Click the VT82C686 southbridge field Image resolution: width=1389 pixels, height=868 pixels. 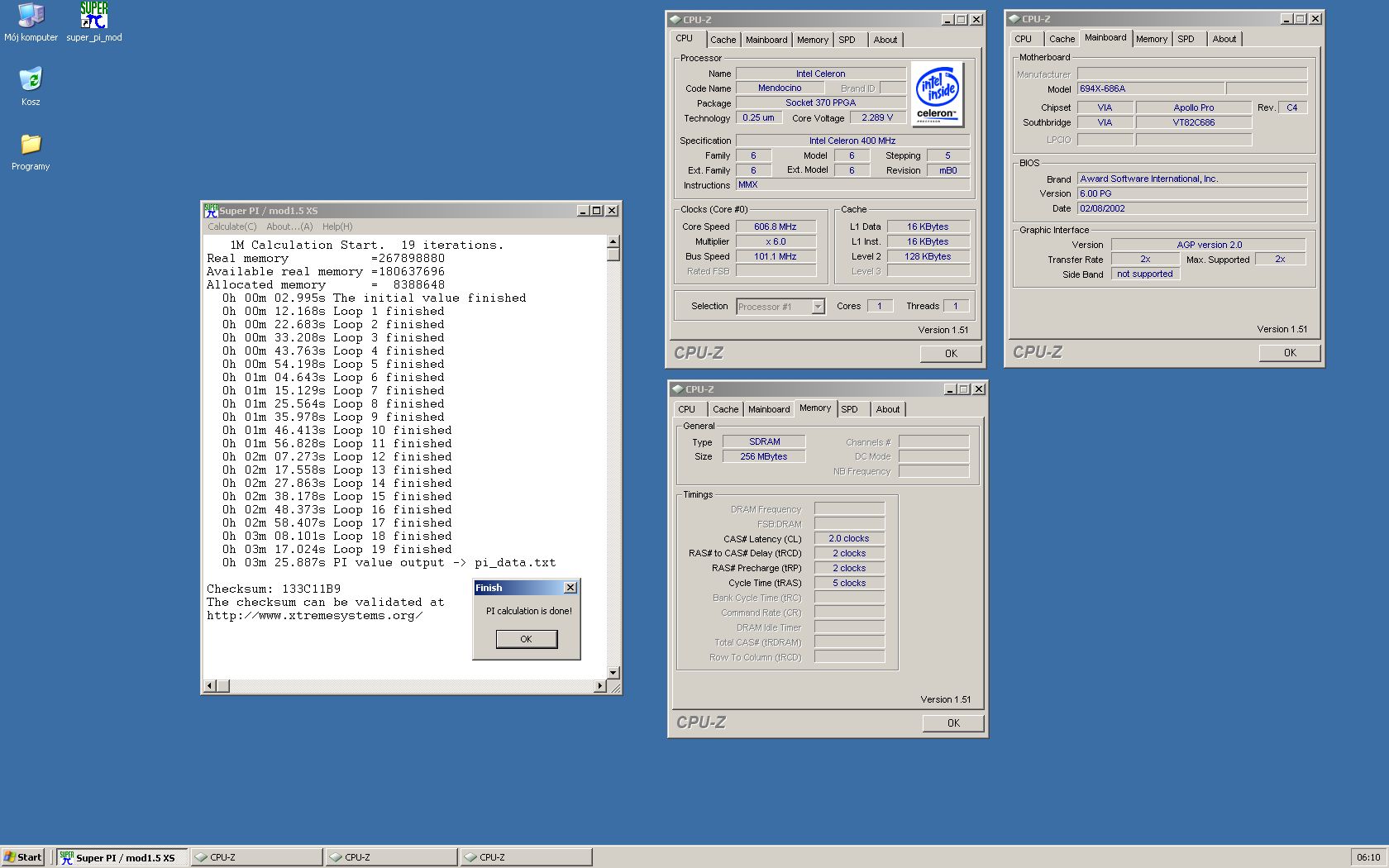pos(1194,122)
